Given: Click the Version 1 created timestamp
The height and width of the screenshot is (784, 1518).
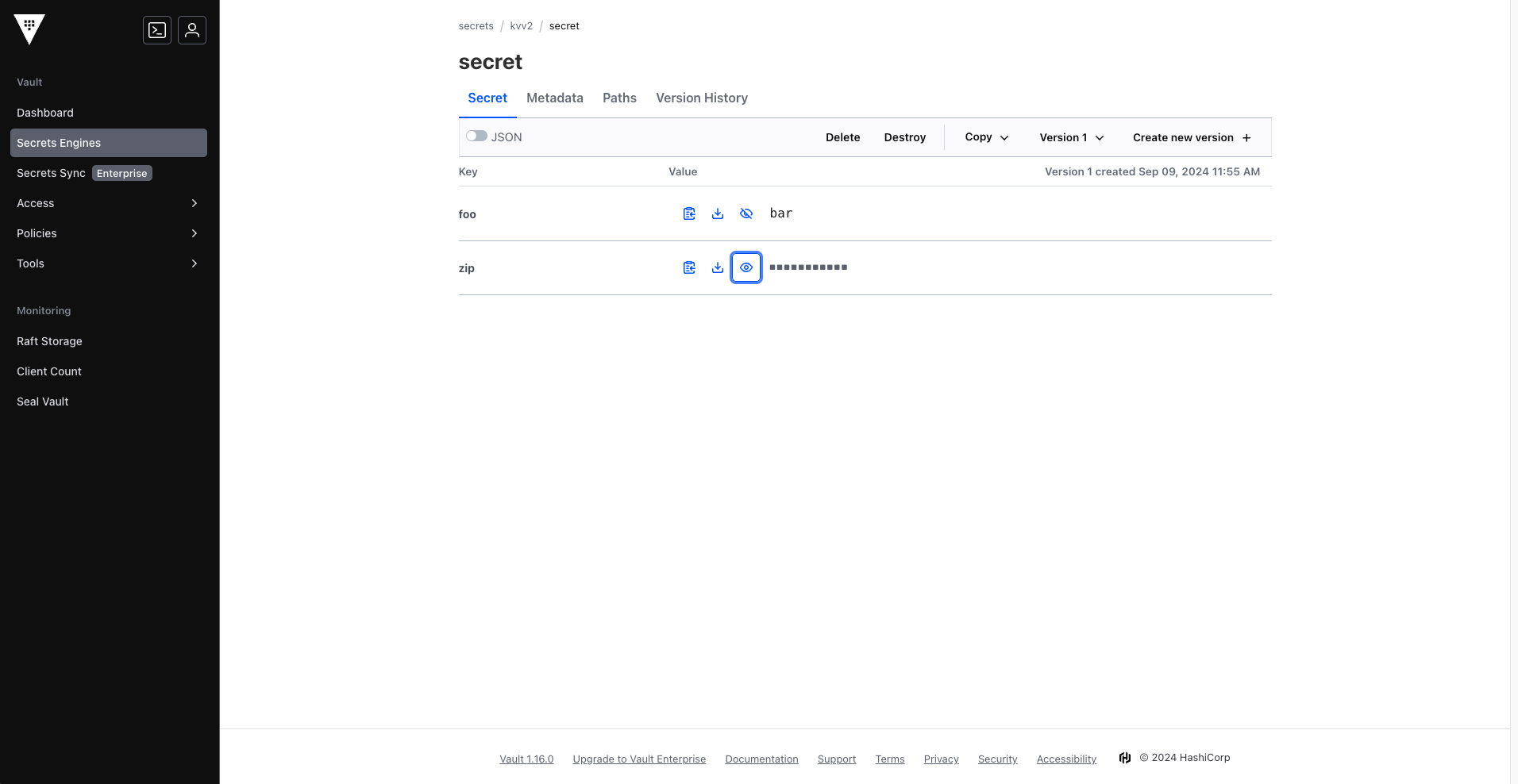Looking at the screenshot, I should coord(1152,171).
